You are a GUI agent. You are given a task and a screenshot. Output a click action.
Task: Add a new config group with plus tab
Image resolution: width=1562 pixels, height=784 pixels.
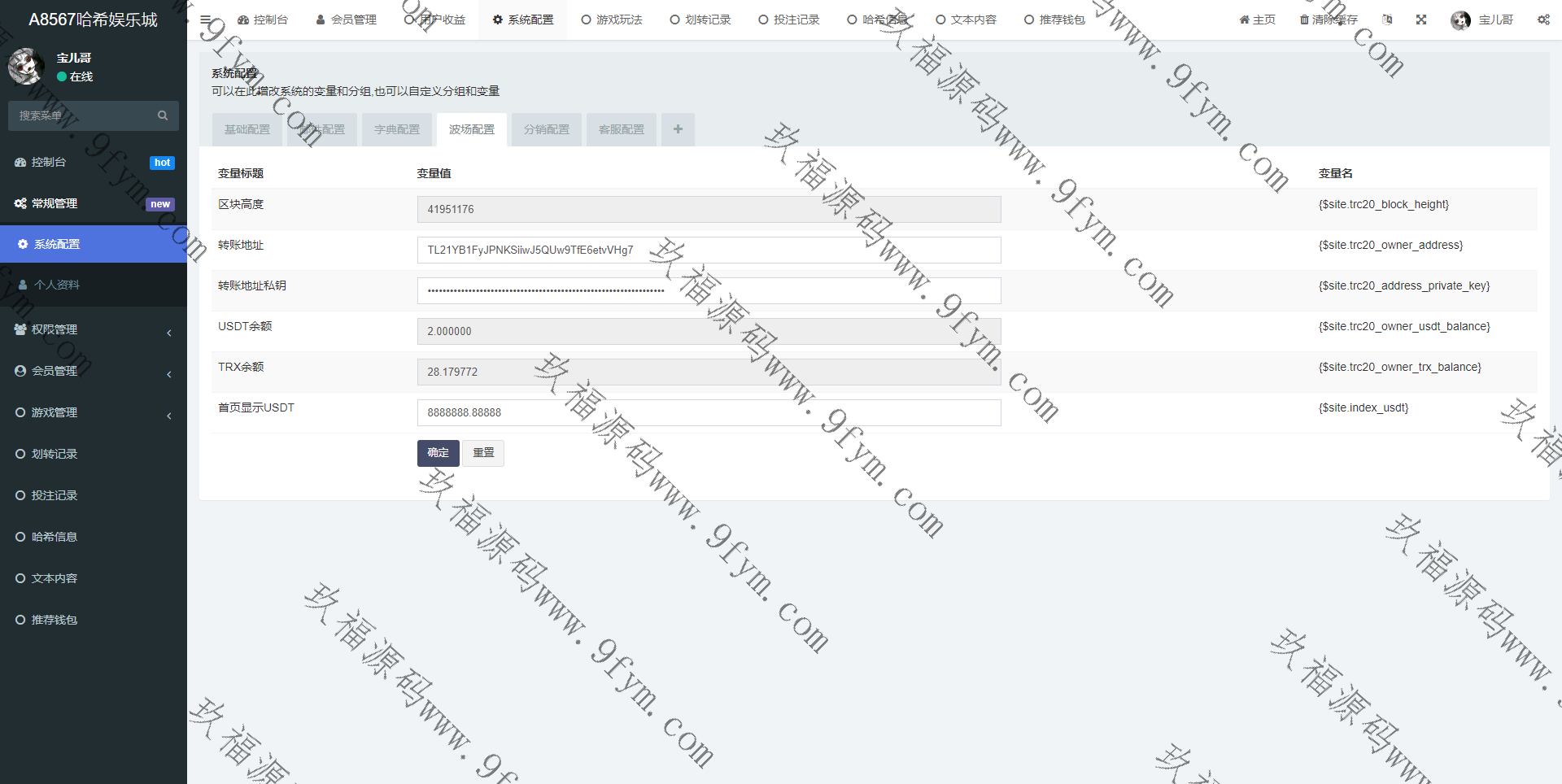tap(678, 129)
